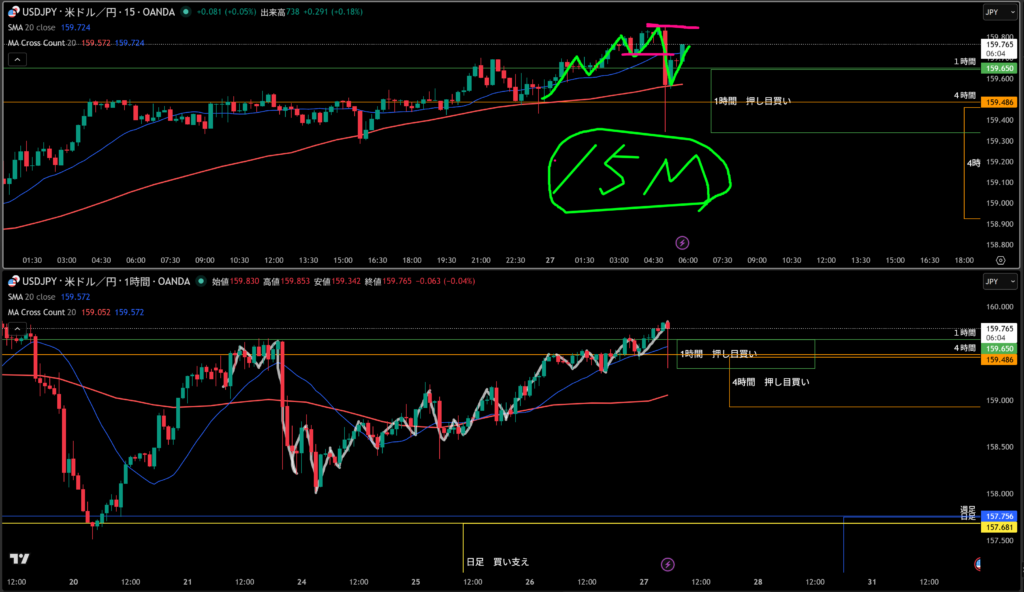Screen dimensions: 1024x592
Task: Select the SMA 20 close indicator on the 1-hour chart
Action: pyautogui.click(x=31, y=297)
